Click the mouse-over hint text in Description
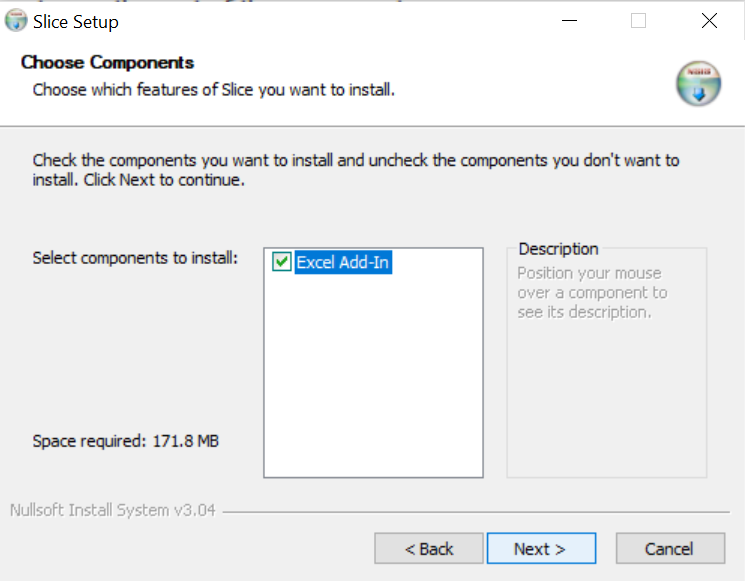745x581 pixels. click(591, 293)
